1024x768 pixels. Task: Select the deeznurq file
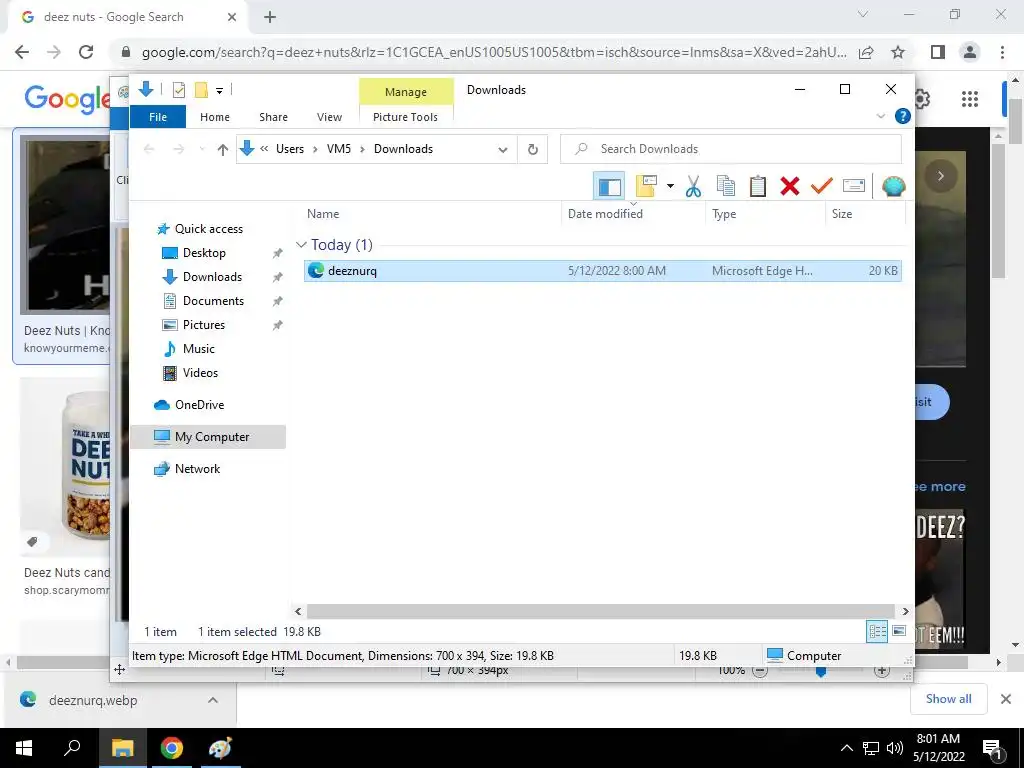coord(602,270)
